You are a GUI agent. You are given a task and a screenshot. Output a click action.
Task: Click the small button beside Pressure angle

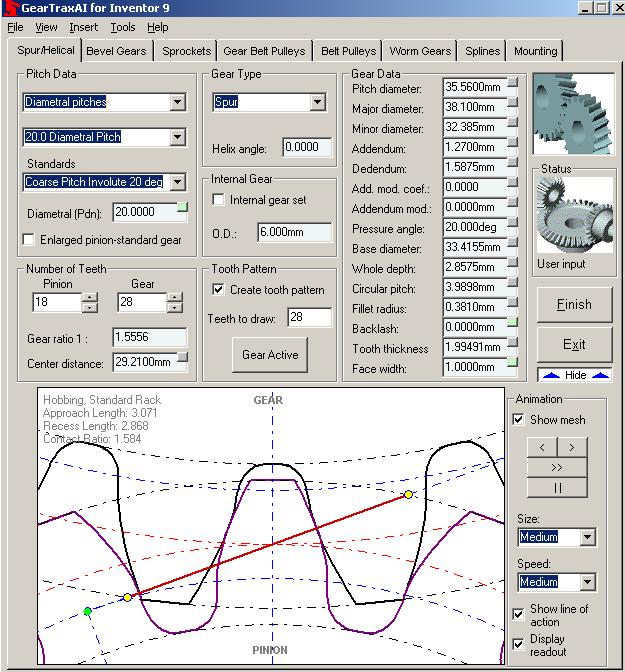512,222
